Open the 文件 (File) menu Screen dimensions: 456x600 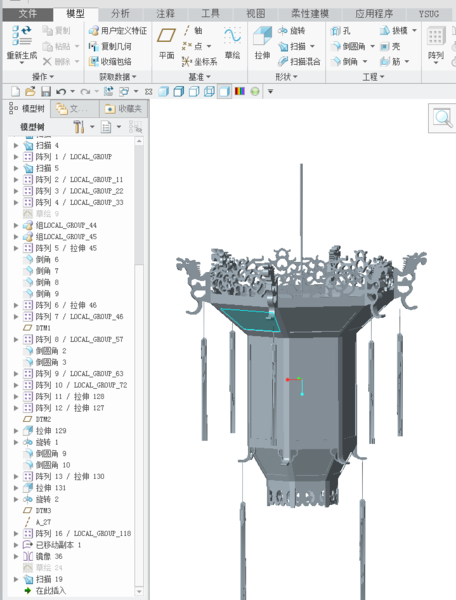point(28,14)
